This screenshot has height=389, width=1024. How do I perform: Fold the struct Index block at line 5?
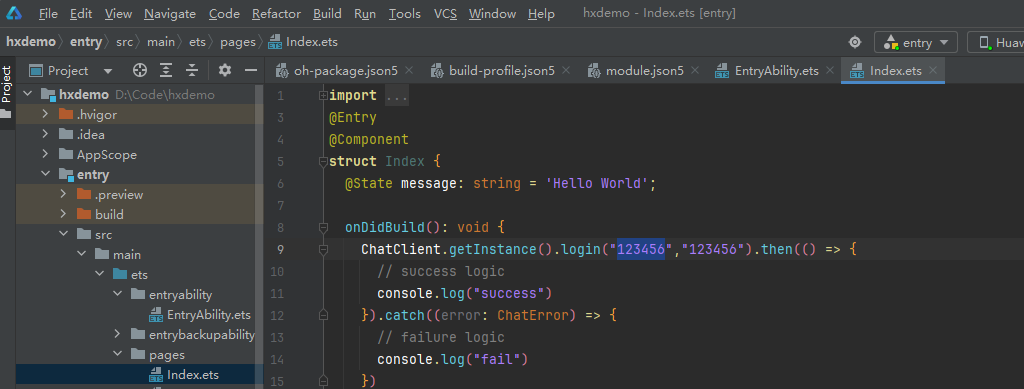[x=323, y=161]
